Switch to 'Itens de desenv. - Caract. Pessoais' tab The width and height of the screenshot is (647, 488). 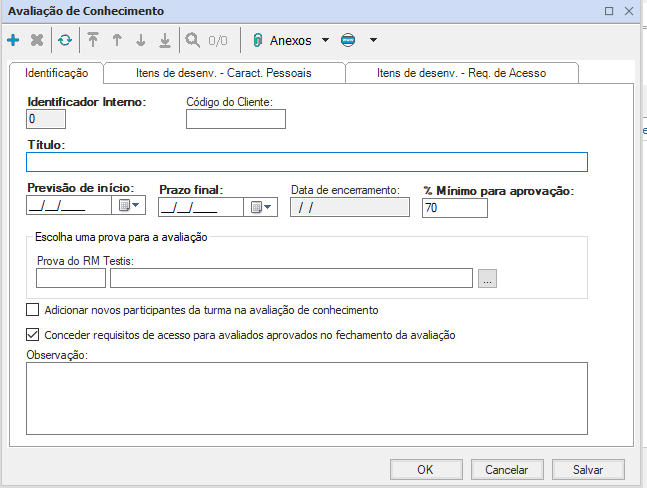click(x=223, y=73)
